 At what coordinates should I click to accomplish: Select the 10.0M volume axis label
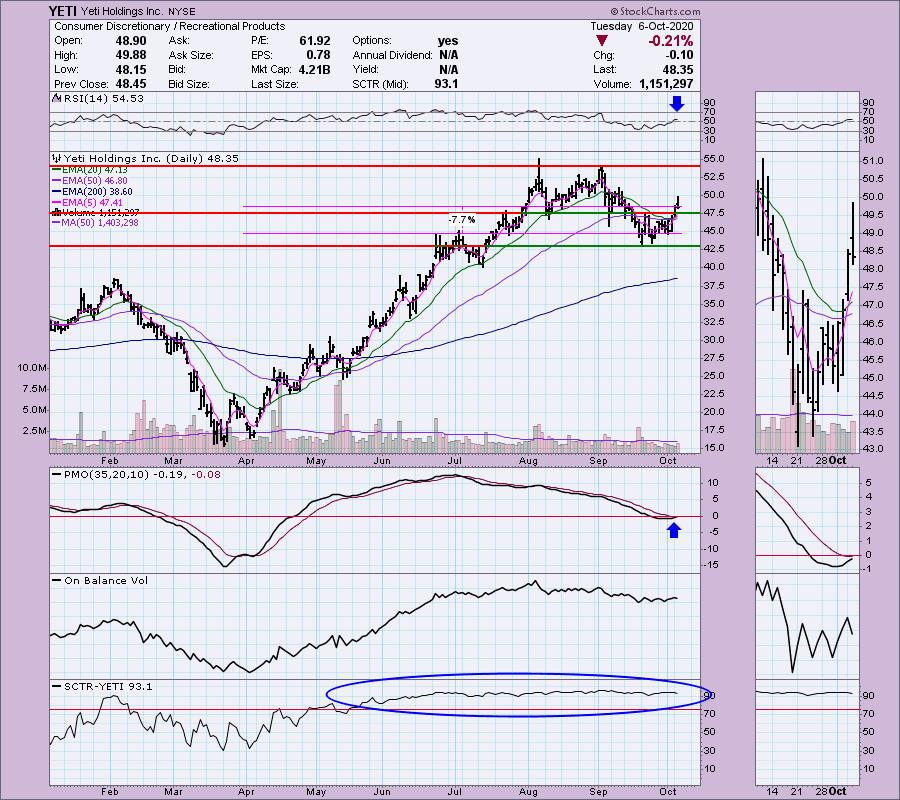point(32,368)
